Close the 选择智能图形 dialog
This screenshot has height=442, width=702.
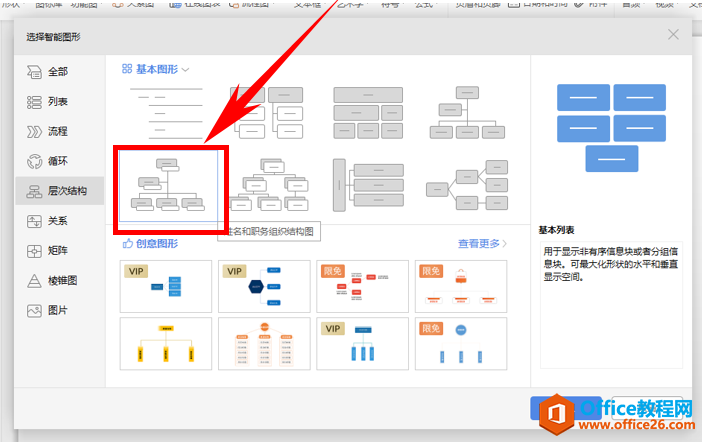point(673,34)
